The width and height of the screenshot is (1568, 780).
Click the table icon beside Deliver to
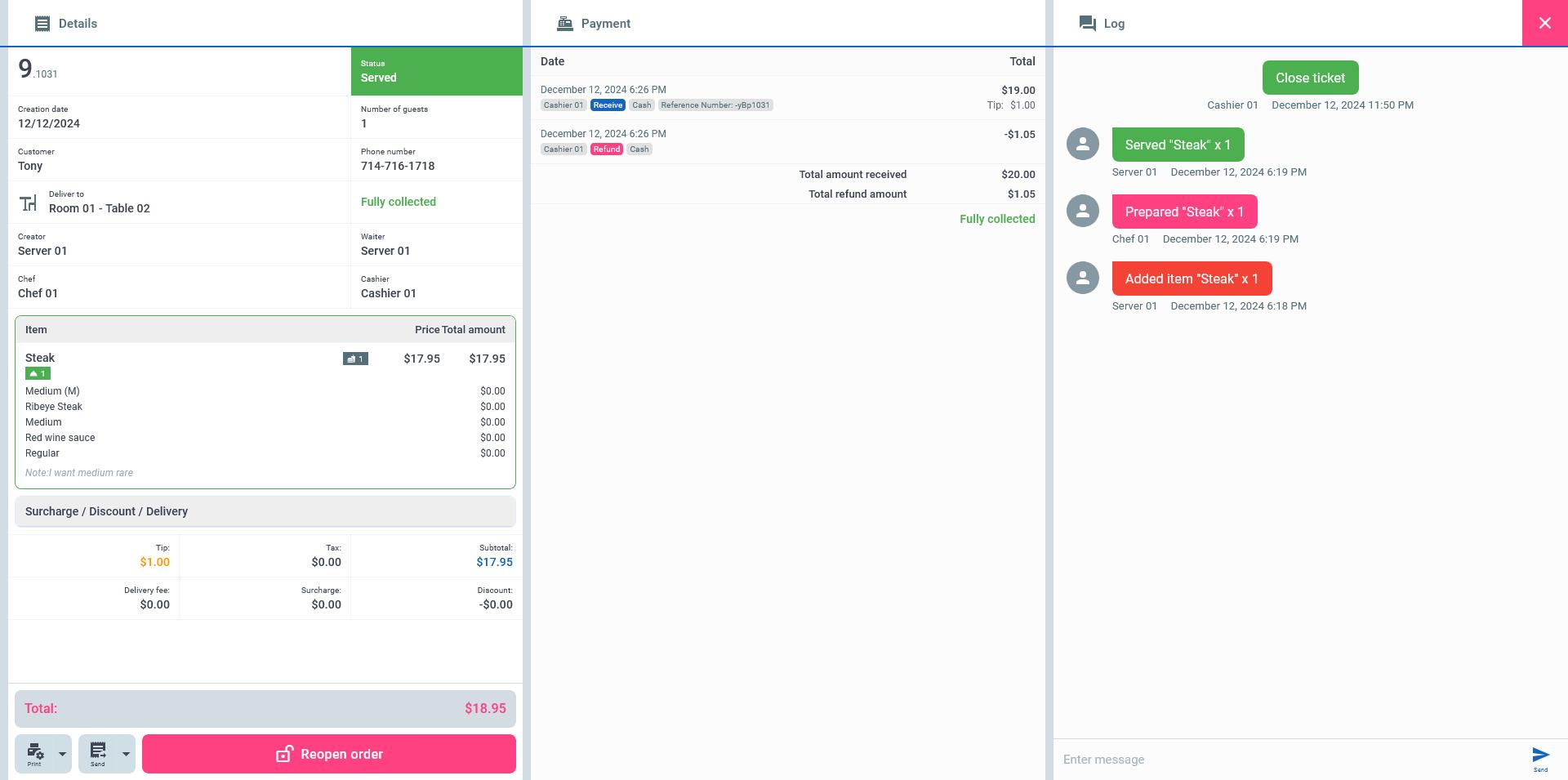(x=29, y=203)
